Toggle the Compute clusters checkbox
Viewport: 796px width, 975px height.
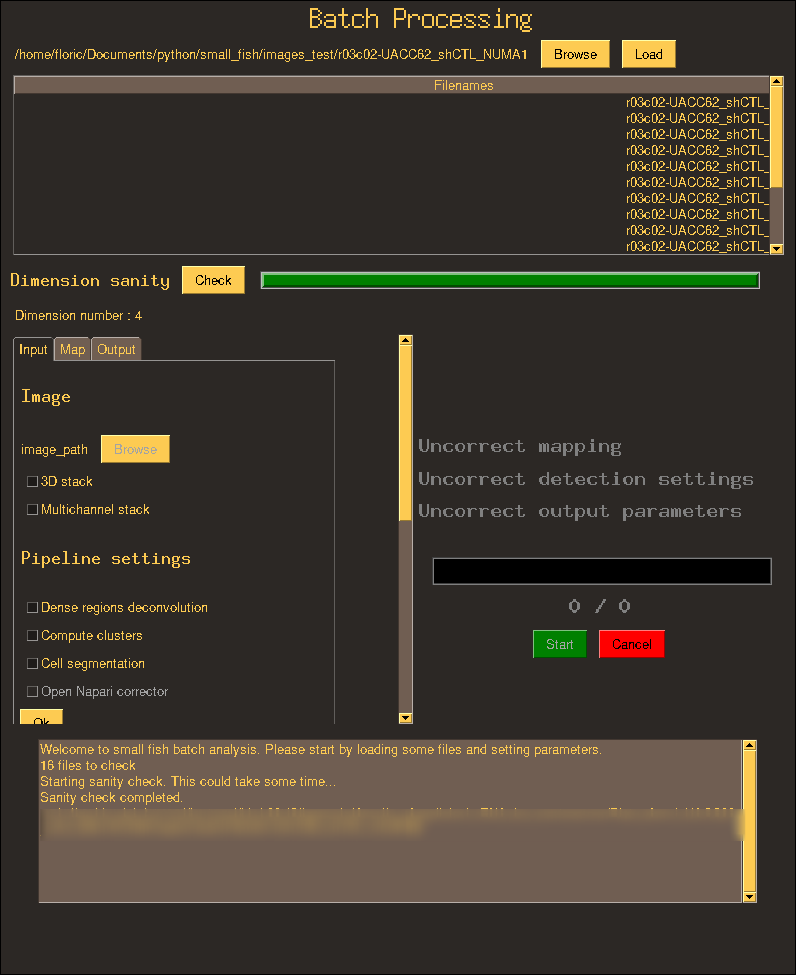point(33,635)
